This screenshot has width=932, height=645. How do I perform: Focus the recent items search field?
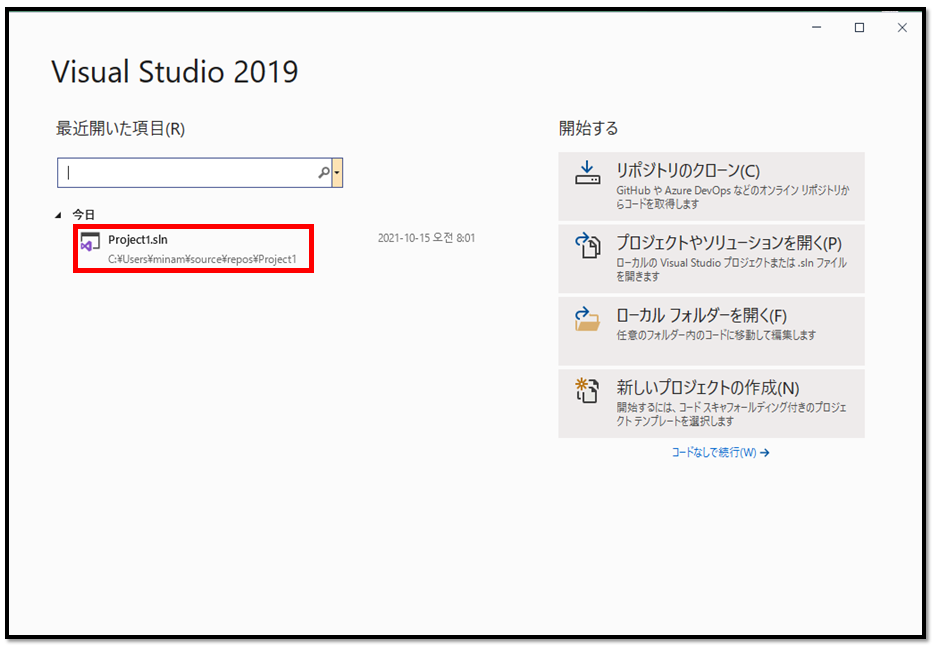194,172
